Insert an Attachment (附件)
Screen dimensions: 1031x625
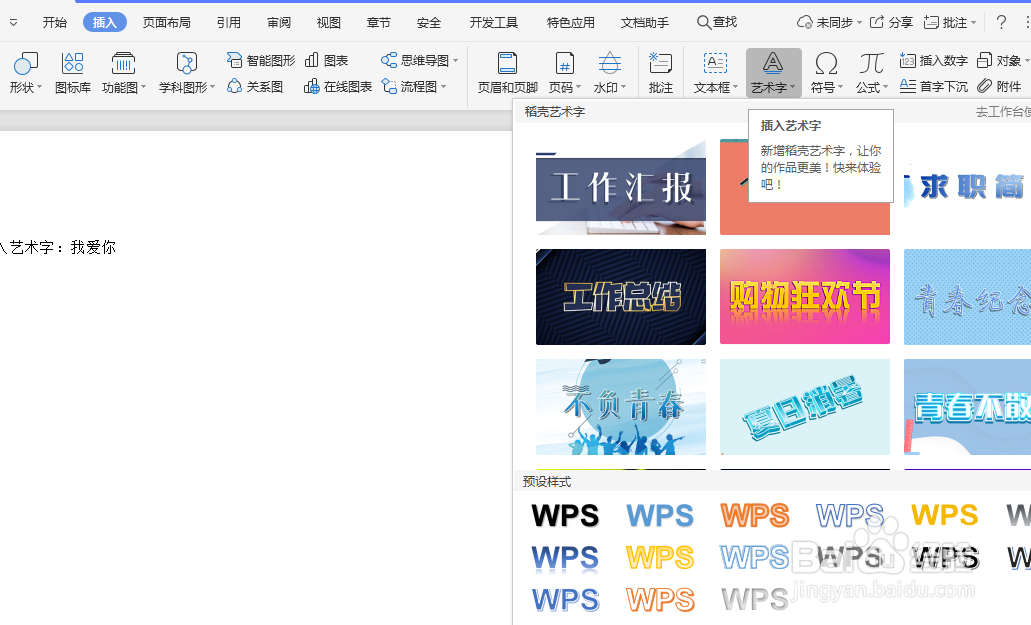[999, 86]
